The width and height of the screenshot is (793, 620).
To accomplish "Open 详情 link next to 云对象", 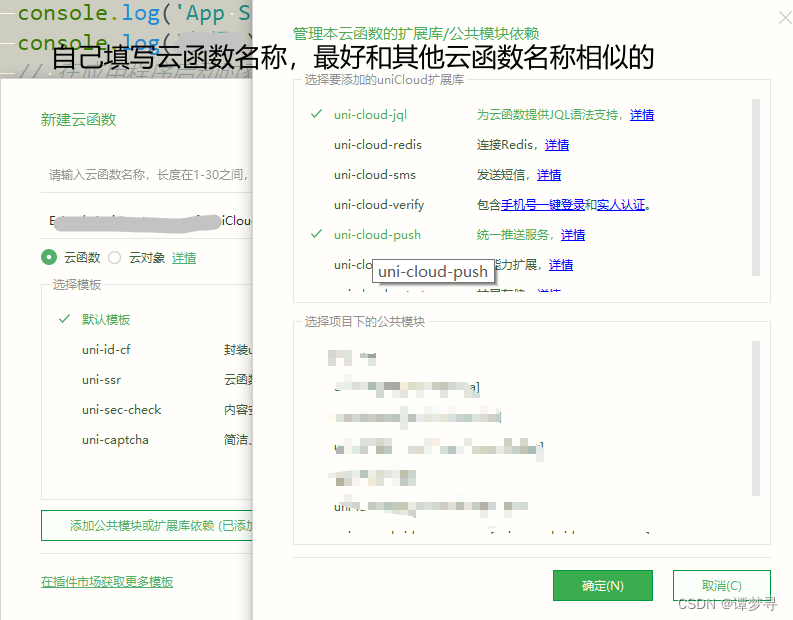I will click(x=184, y=258).
